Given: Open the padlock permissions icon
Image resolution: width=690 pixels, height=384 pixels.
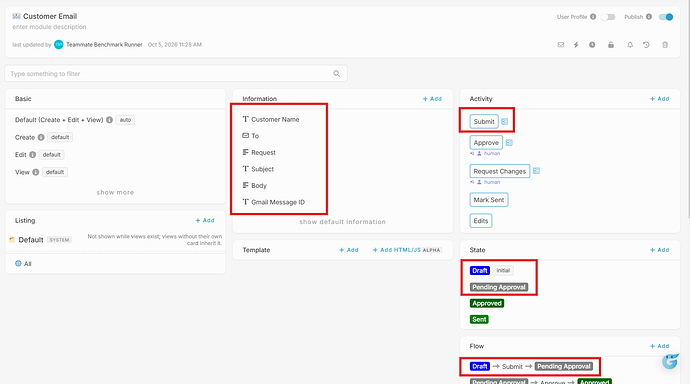Looking at the screenshot, I should tap(611, 45).
